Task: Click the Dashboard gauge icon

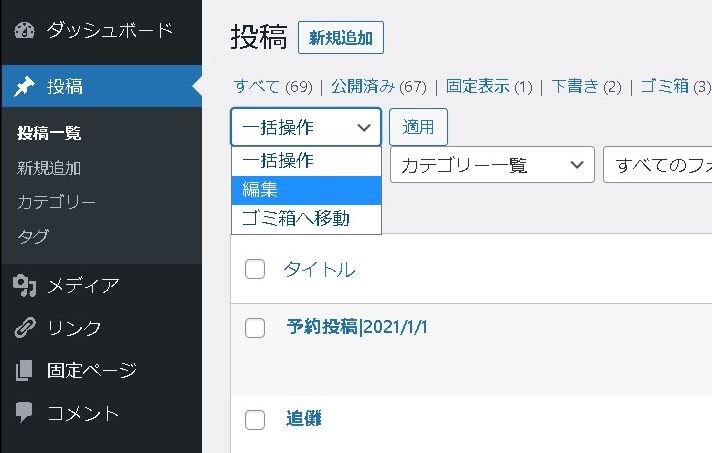Action: (25, 30)
